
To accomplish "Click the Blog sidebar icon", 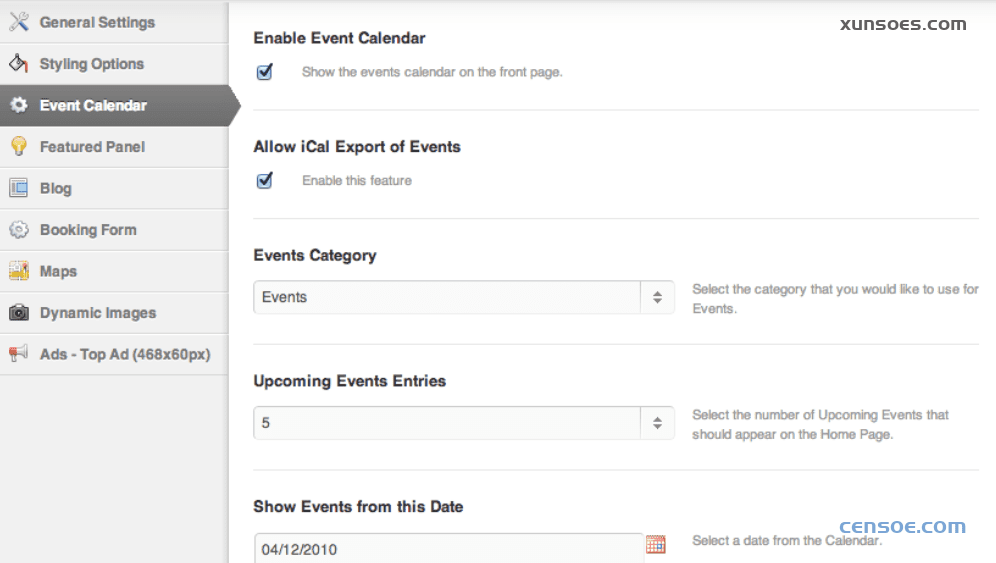I will point(19,188).
